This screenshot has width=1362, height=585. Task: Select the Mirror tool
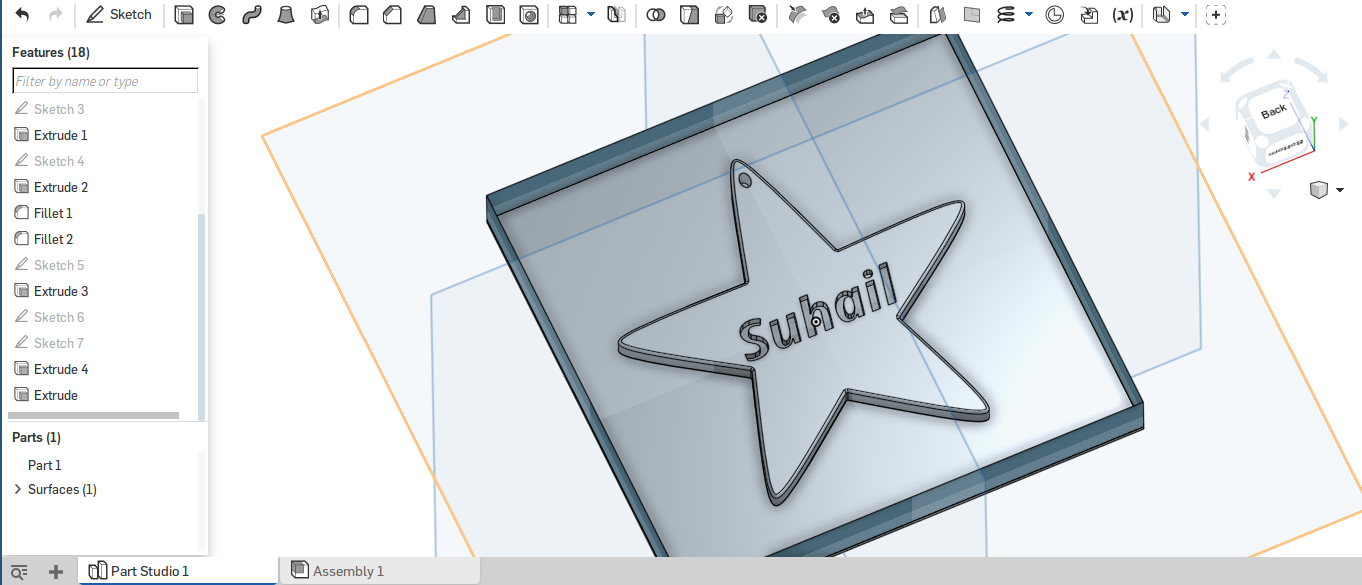click(616, 15)
